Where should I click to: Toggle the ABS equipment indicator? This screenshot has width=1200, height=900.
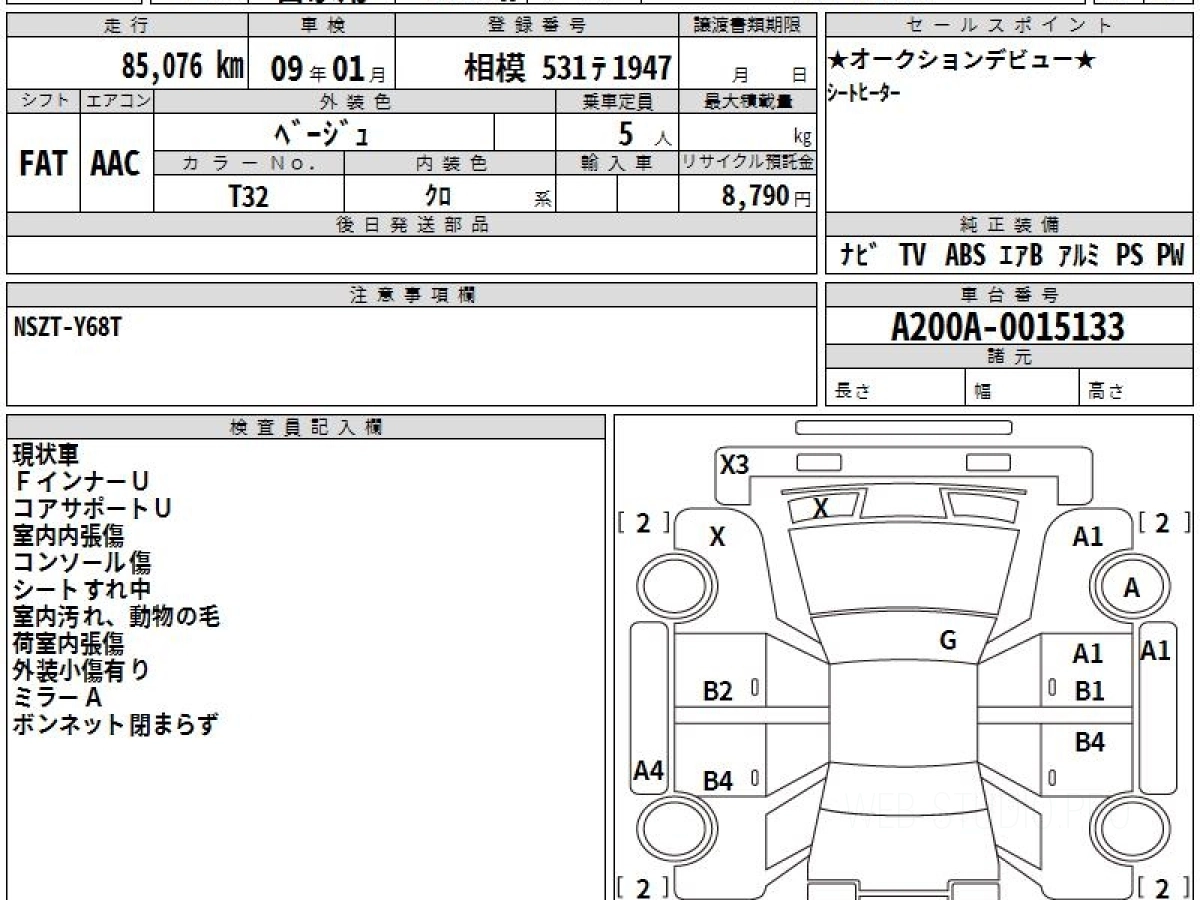coord(961,254)
